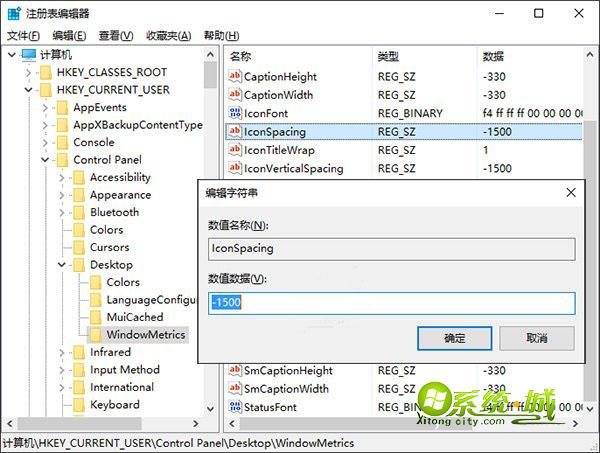Click the string icon beside IconTitleWrap
The width and height of the screenshot is (600, 453).
[x=235, y=150]
